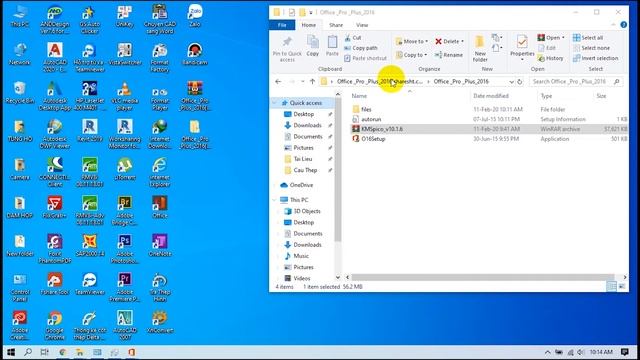640x360 pixels.
Task: Switch to the Share ribbon tab
Action: pos(336,25)
